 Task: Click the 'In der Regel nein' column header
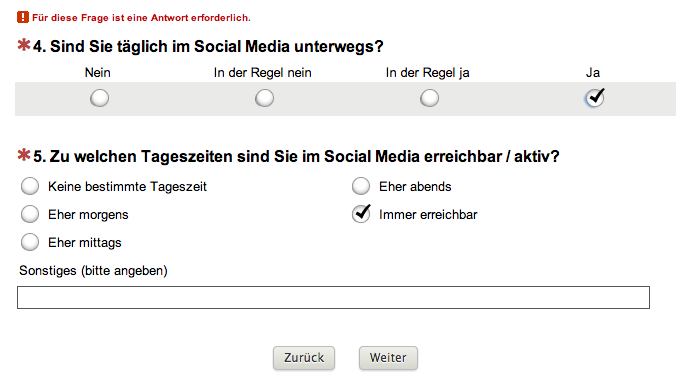click(263, 73)
